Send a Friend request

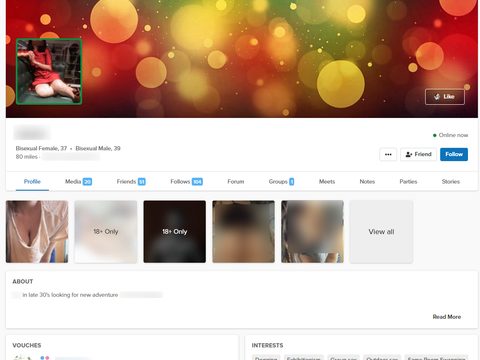[x=418, y=154]
